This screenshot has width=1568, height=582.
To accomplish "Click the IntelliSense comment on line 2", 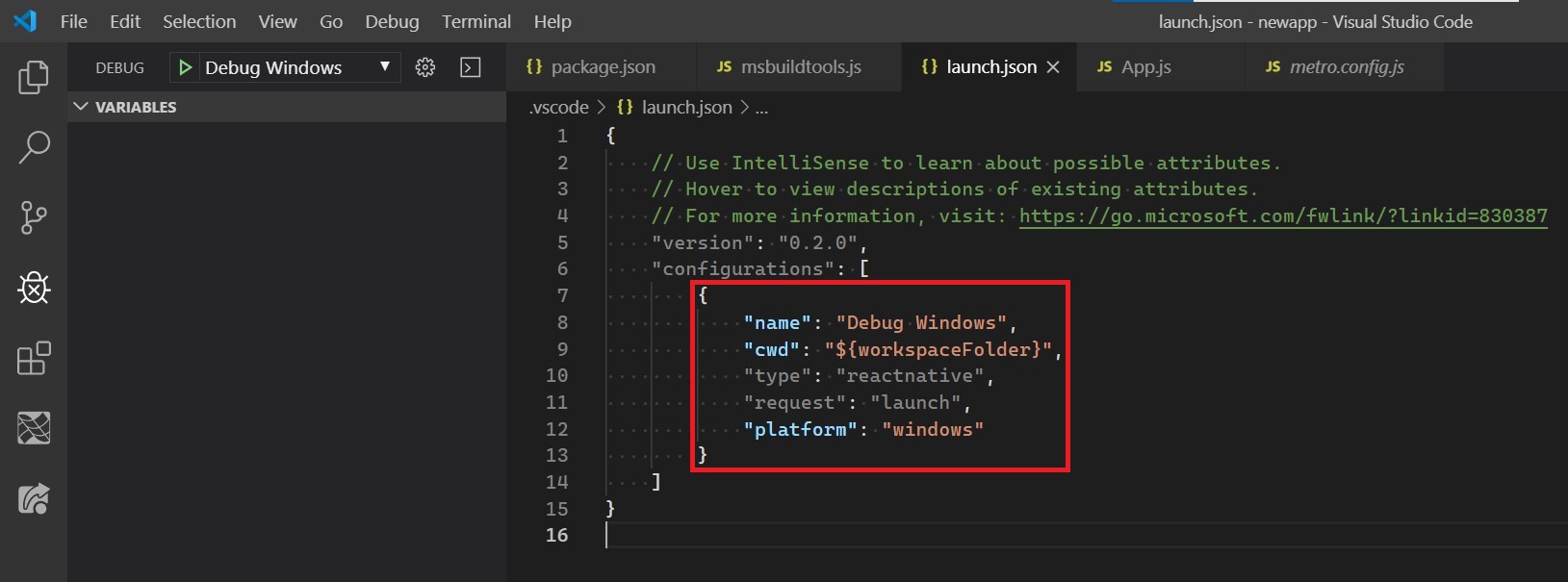I will [966, 163].
